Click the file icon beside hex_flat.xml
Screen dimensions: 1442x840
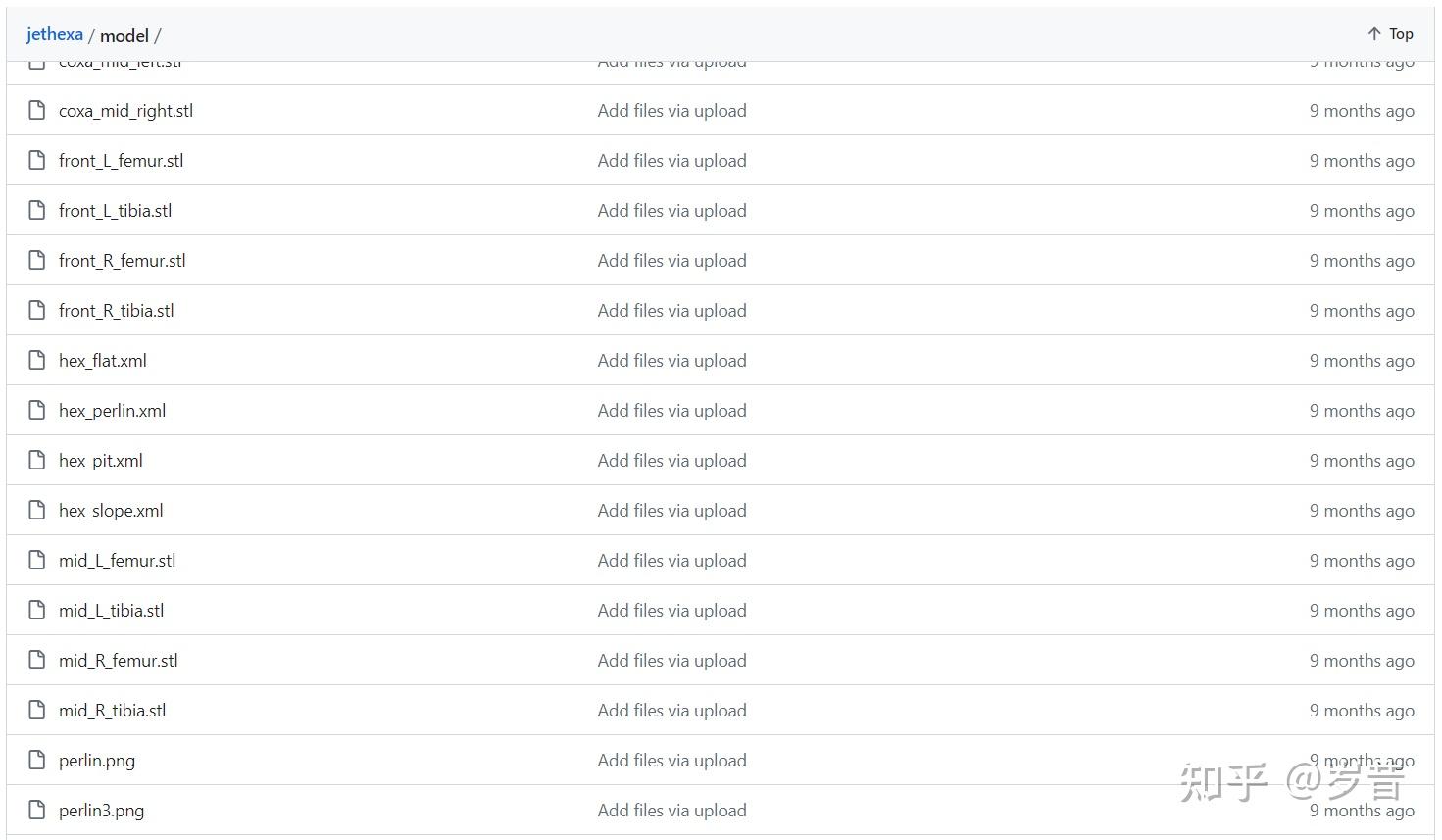(37, 361)
